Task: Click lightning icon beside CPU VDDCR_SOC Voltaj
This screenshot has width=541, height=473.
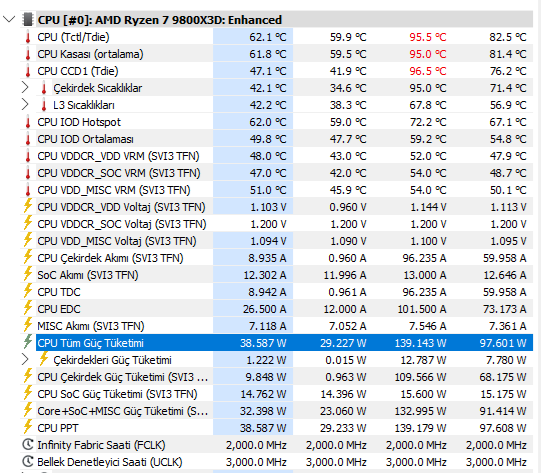Action: 28,223
